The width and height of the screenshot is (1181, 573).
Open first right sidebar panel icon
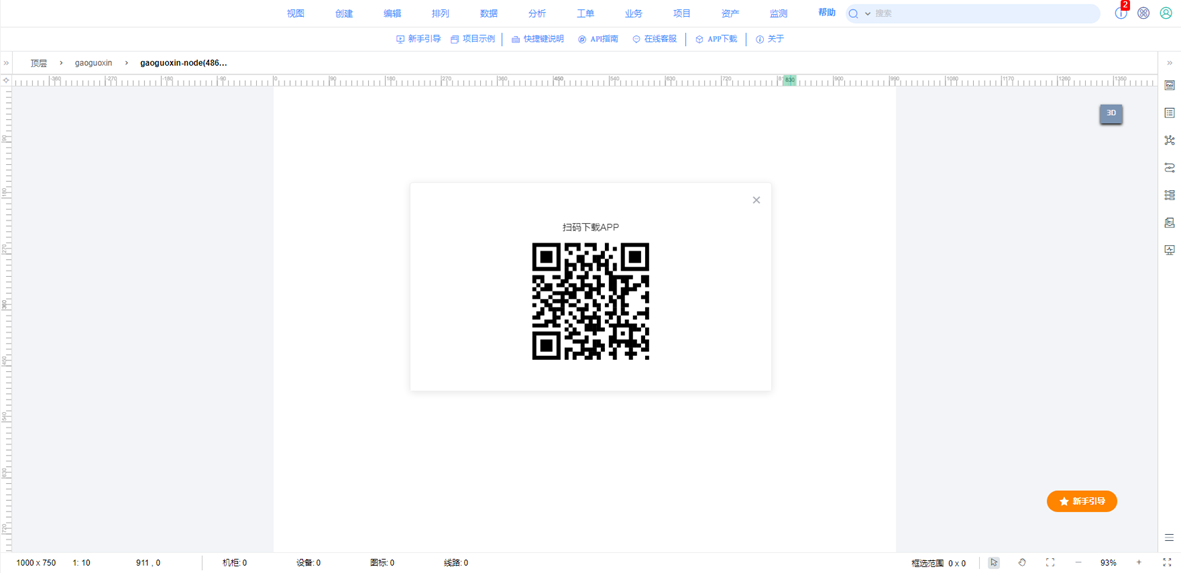(1170, 86)
